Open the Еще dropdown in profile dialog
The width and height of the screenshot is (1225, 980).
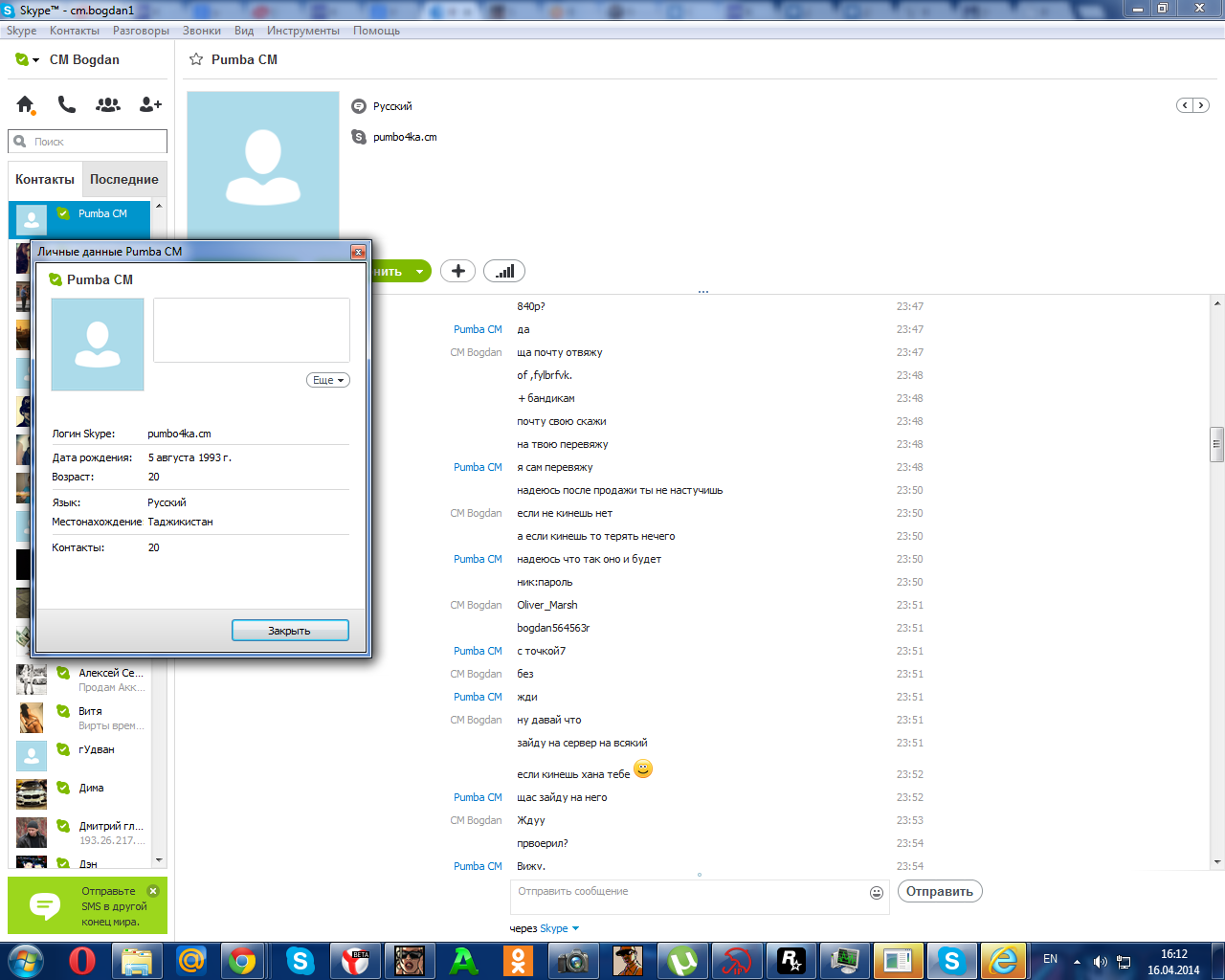click(x=328, y=380)
